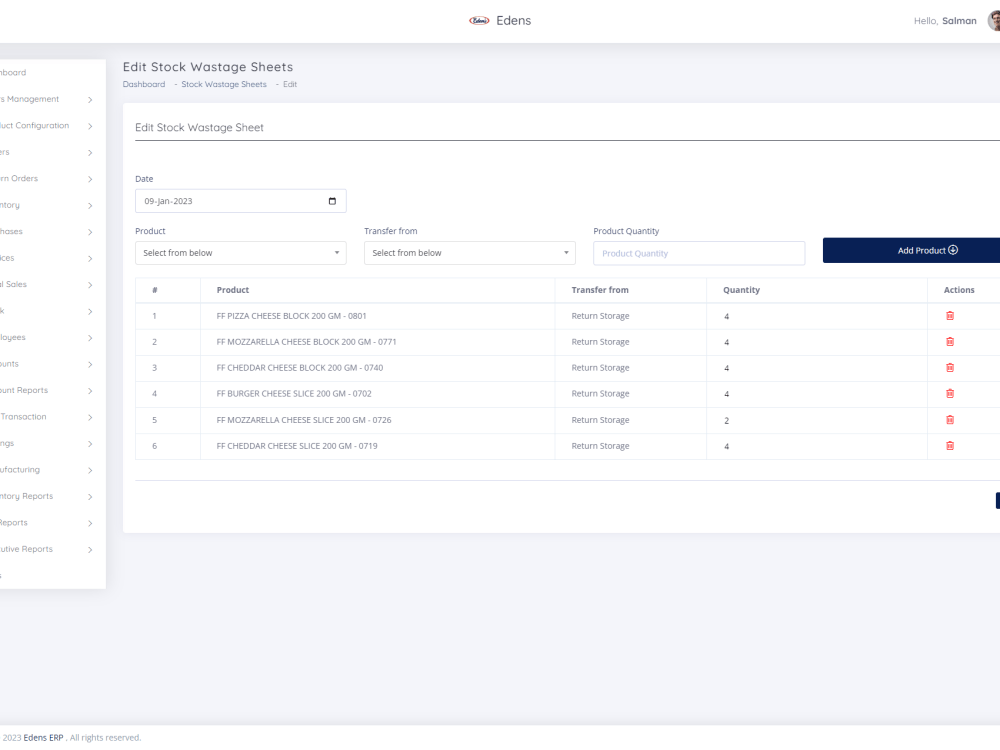Open the Management sidebar item
Viewport: 1000px width, 750px height.
(29, 99)
